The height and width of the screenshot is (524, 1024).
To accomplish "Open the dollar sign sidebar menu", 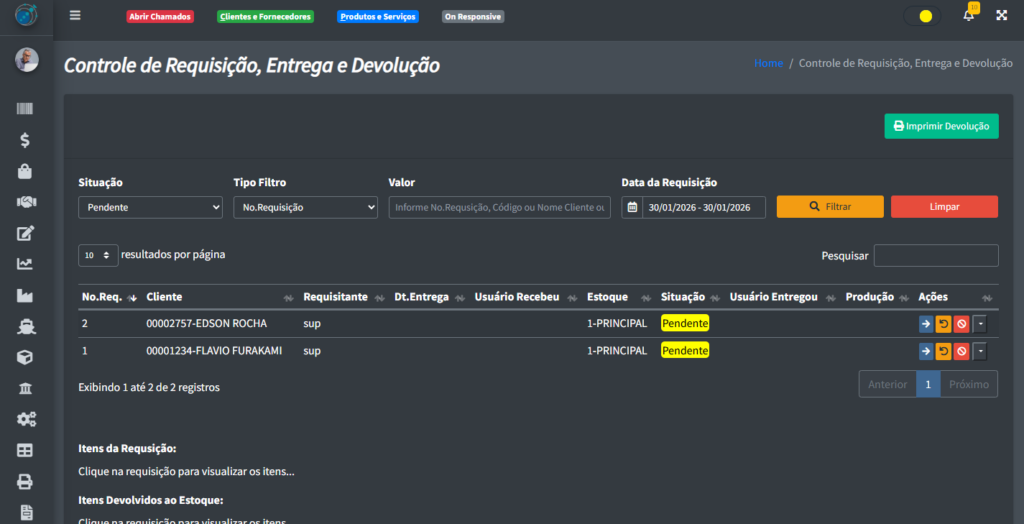I will 25,141.
